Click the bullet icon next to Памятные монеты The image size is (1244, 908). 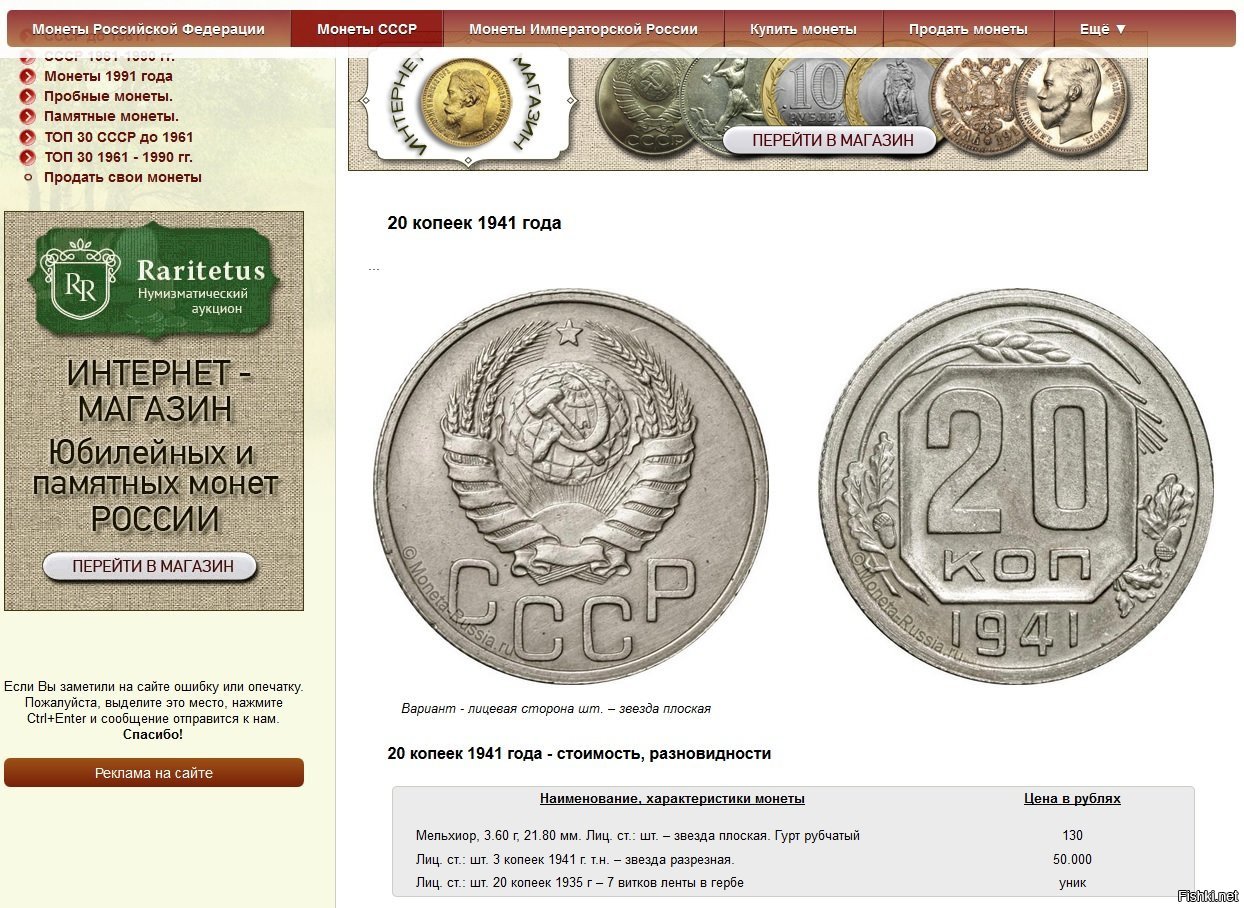(x=28, y=117)
